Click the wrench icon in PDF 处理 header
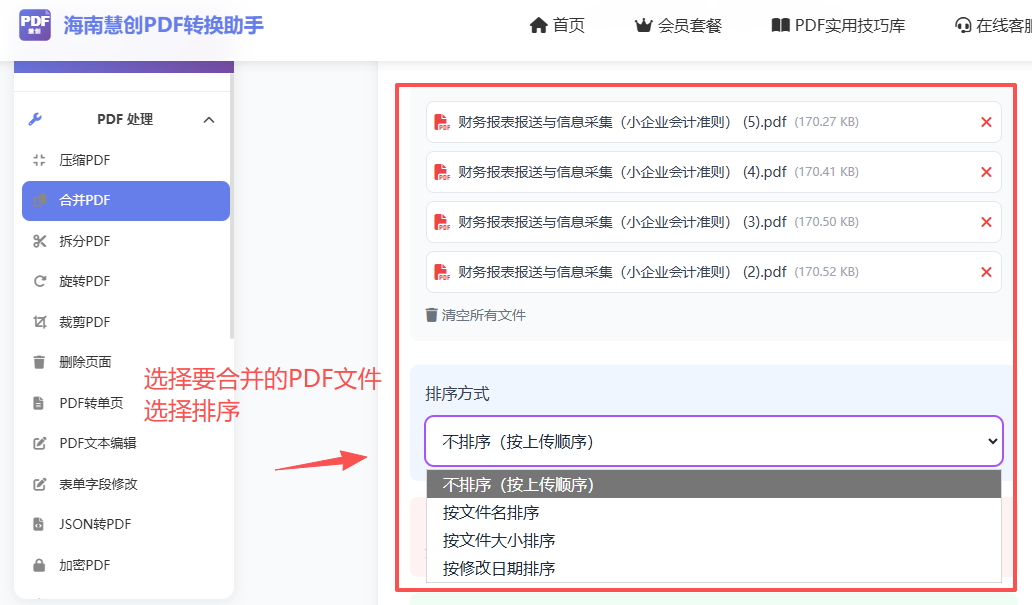The width and height of the screenshot is (1032, 605). (36, 119)
